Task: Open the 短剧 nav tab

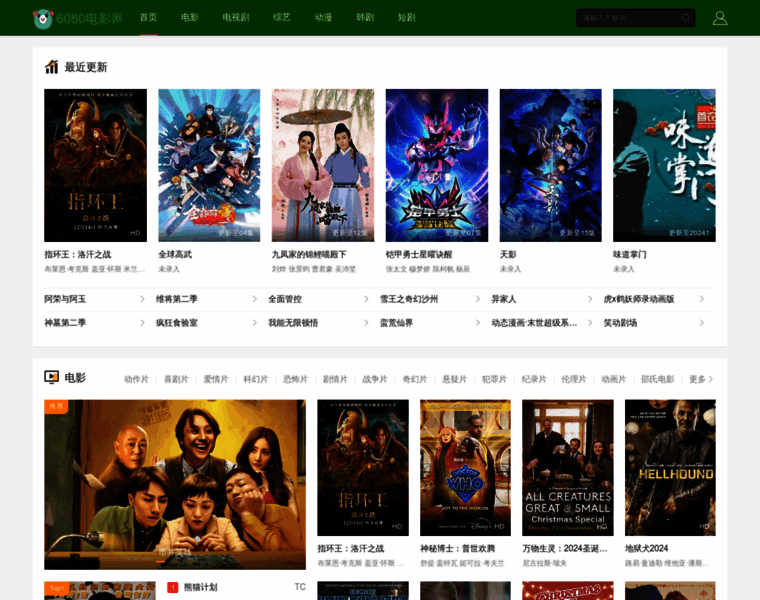Action: (407, 17)
